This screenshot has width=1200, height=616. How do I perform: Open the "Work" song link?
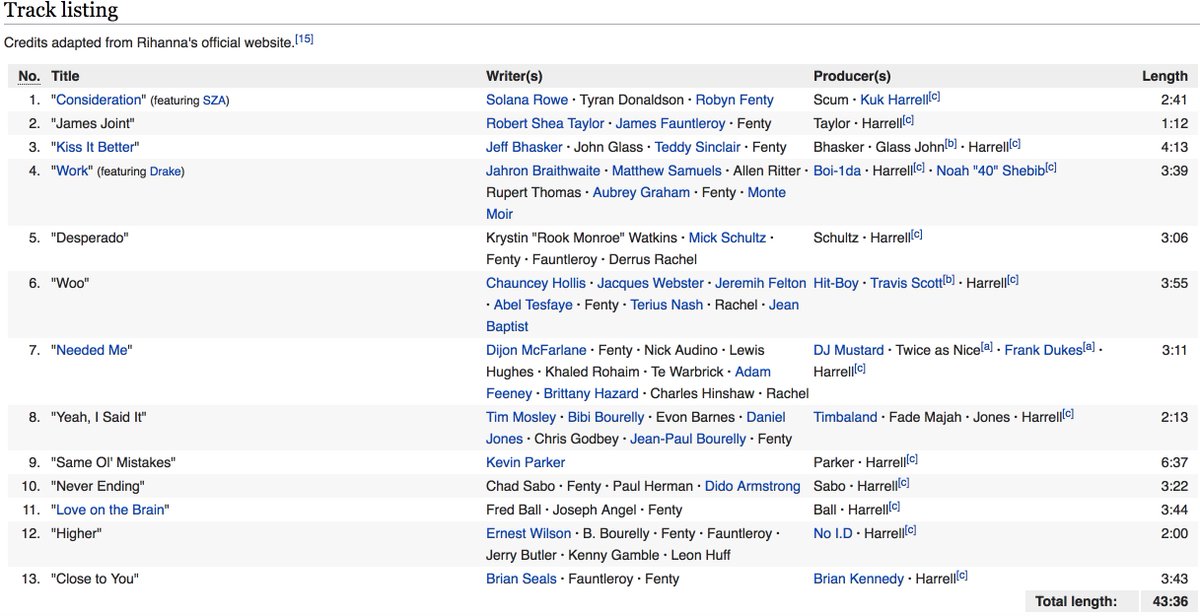(x=75, y=170)
